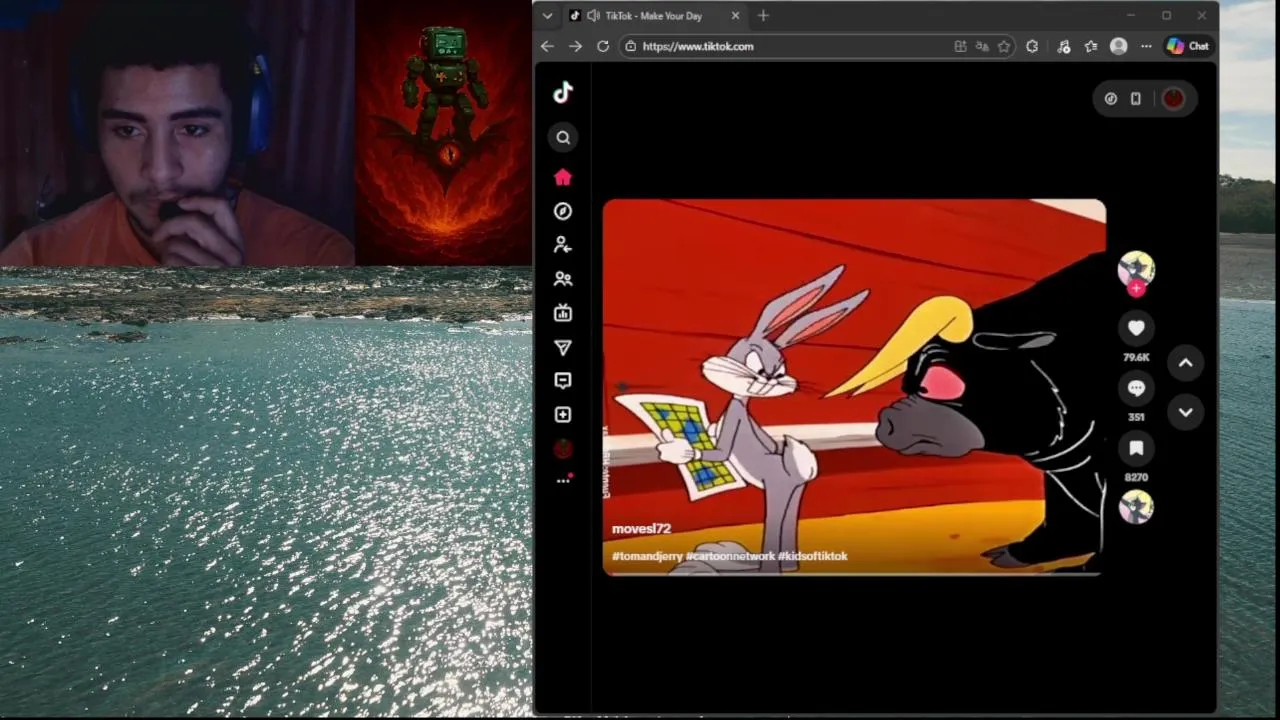The height and width of the screenshot is (720, 1280).
Task: Click Get Coins icon at top right
Action: (1110, 99)
